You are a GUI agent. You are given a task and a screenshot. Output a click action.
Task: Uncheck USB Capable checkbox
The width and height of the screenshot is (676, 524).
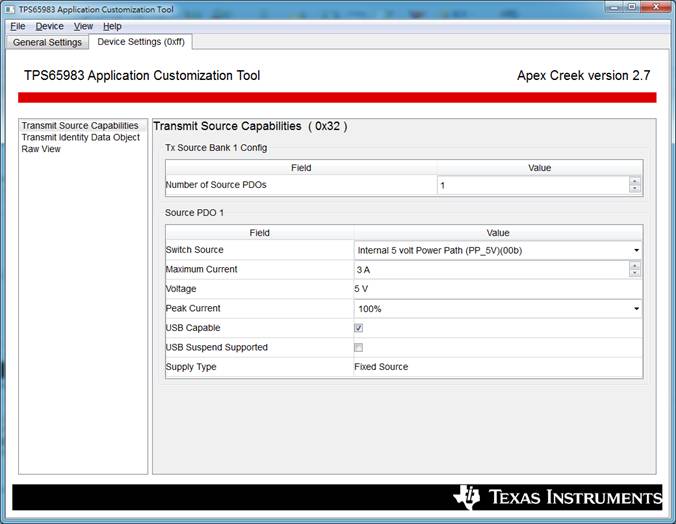(358, 328)
